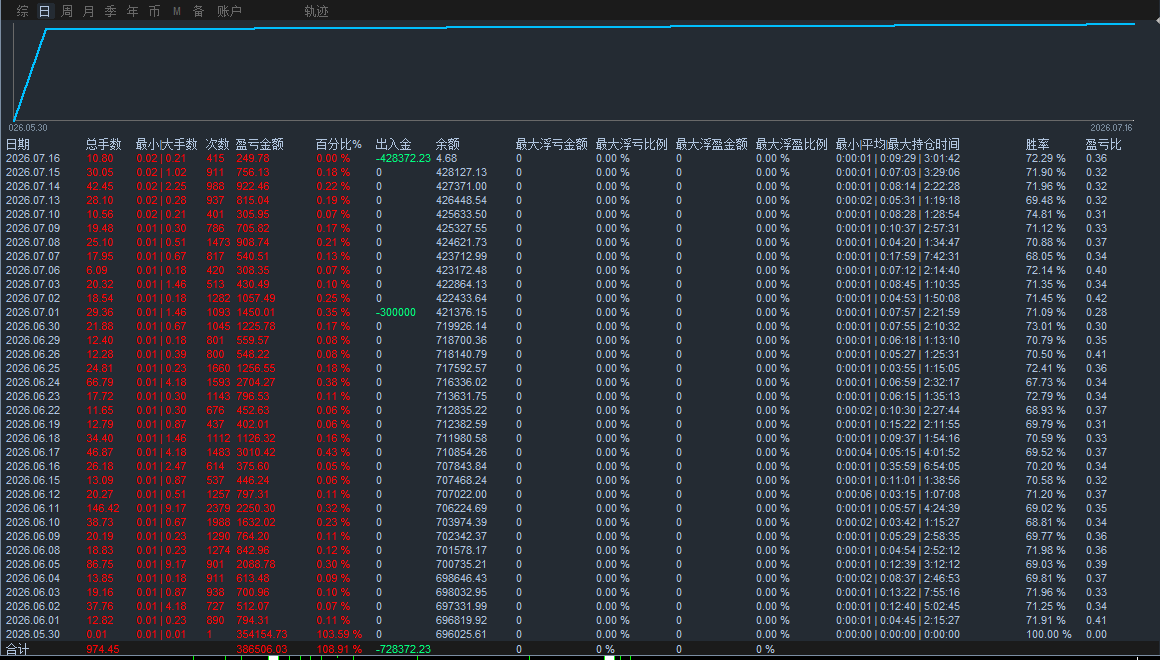Select the 2026.05.30 date cell
The image size is (1160, 660).
click(x=33, y=634)
